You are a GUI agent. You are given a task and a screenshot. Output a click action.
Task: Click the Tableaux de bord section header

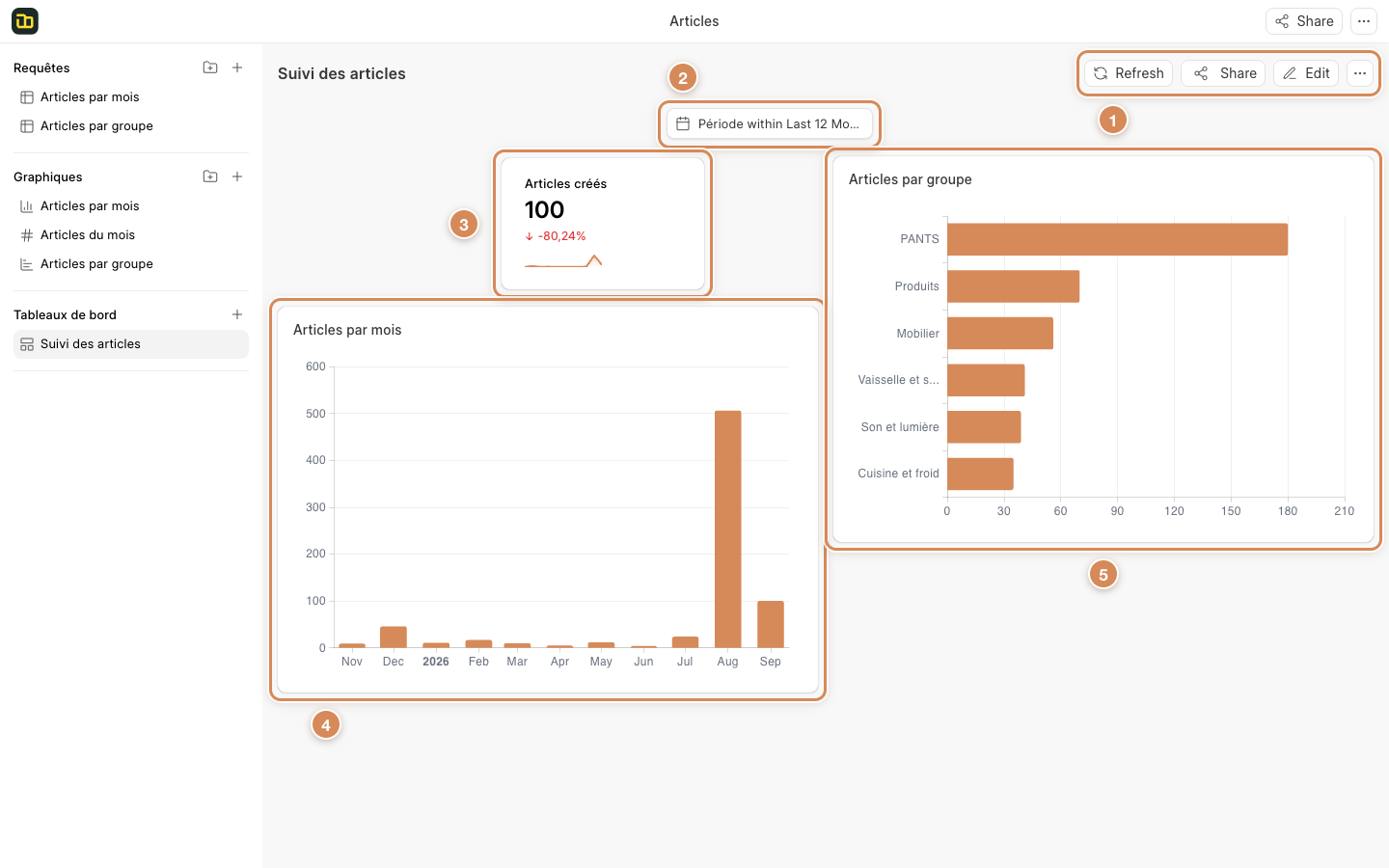click(x=65, y=314)
